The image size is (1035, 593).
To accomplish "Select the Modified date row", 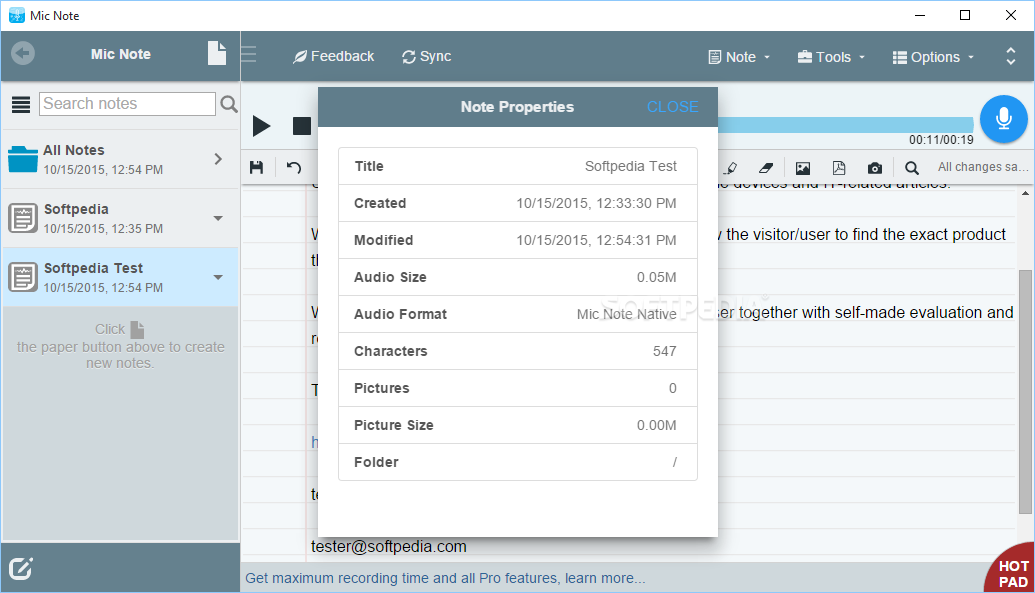I will [x=518, y=240].
